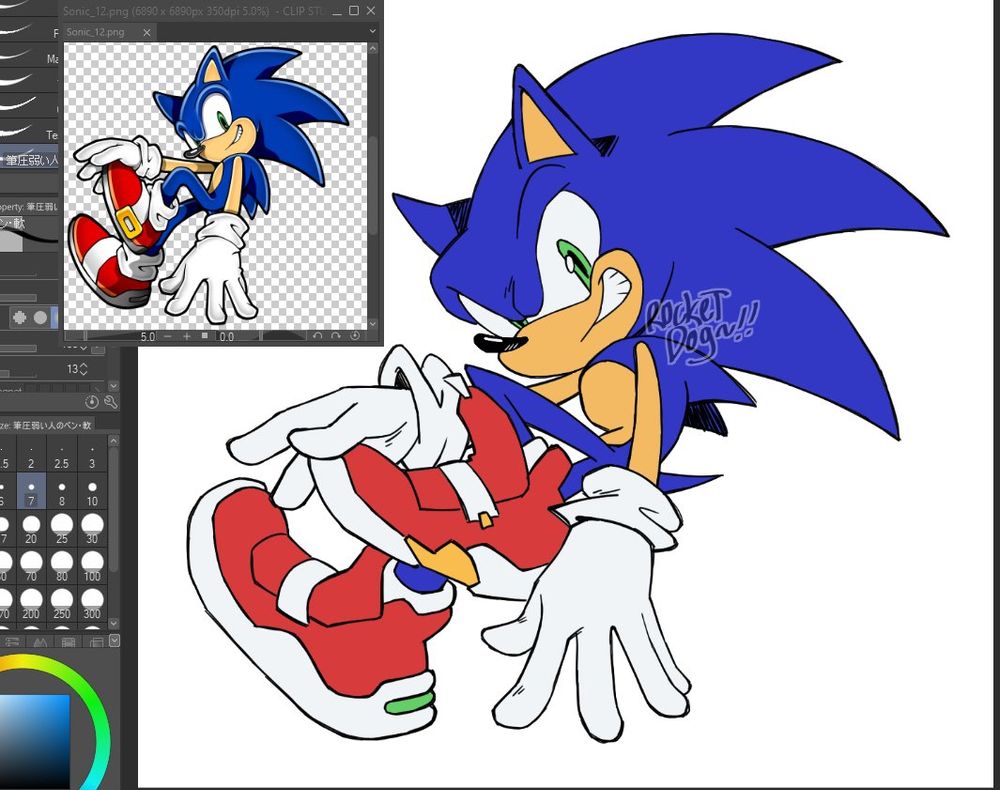
Task: Reset tool properties to initial settings
Action: pyautogui.click(x=92, y=402)
